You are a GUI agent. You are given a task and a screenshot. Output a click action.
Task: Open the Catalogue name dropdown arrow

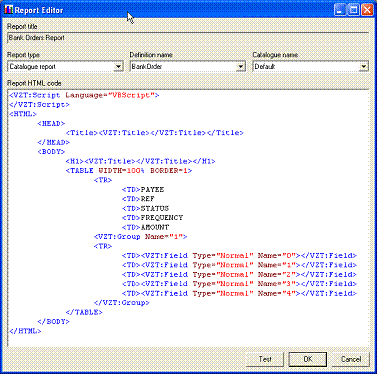363,67
